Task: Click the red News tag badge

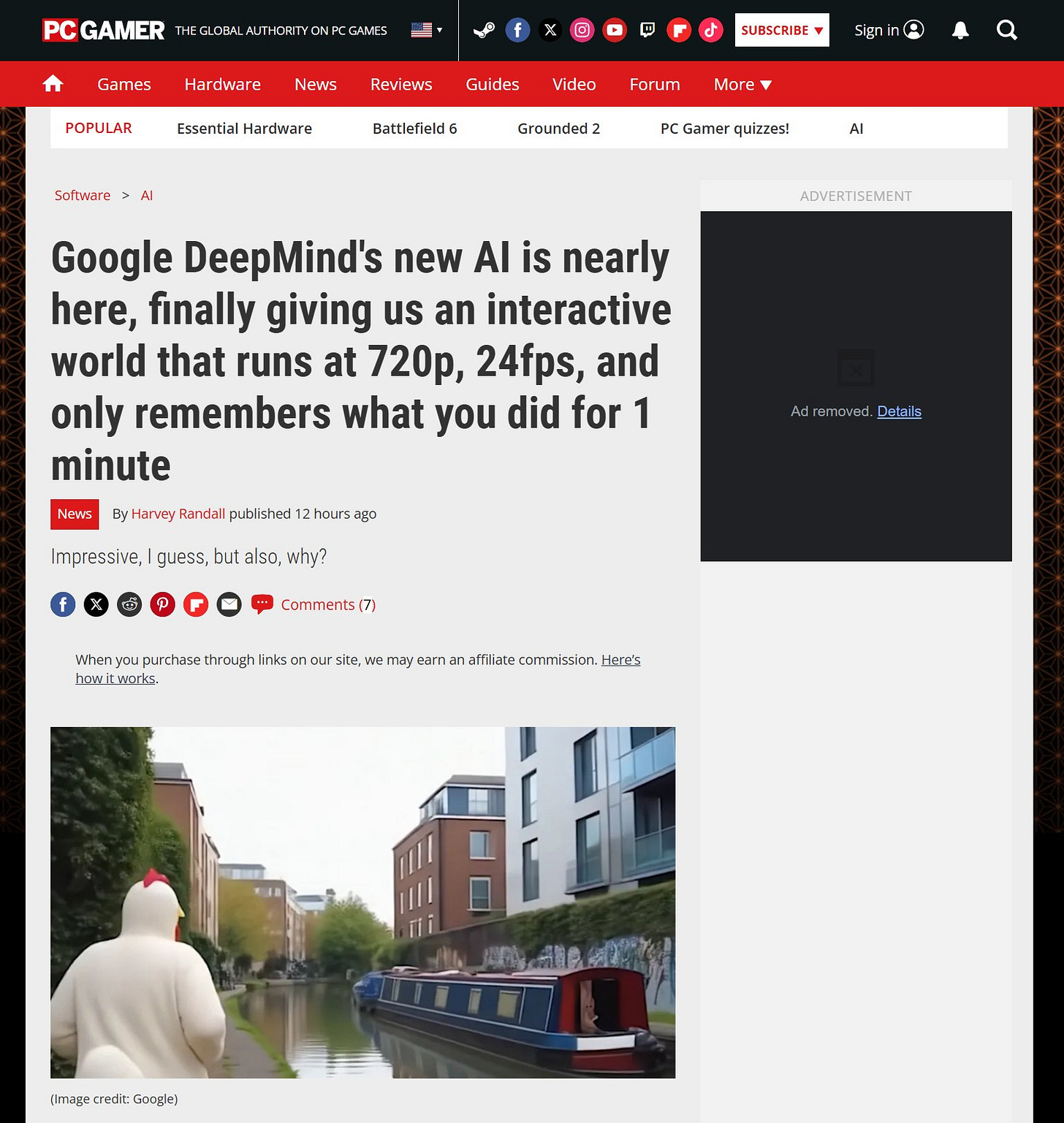Action: coord(75,514)
